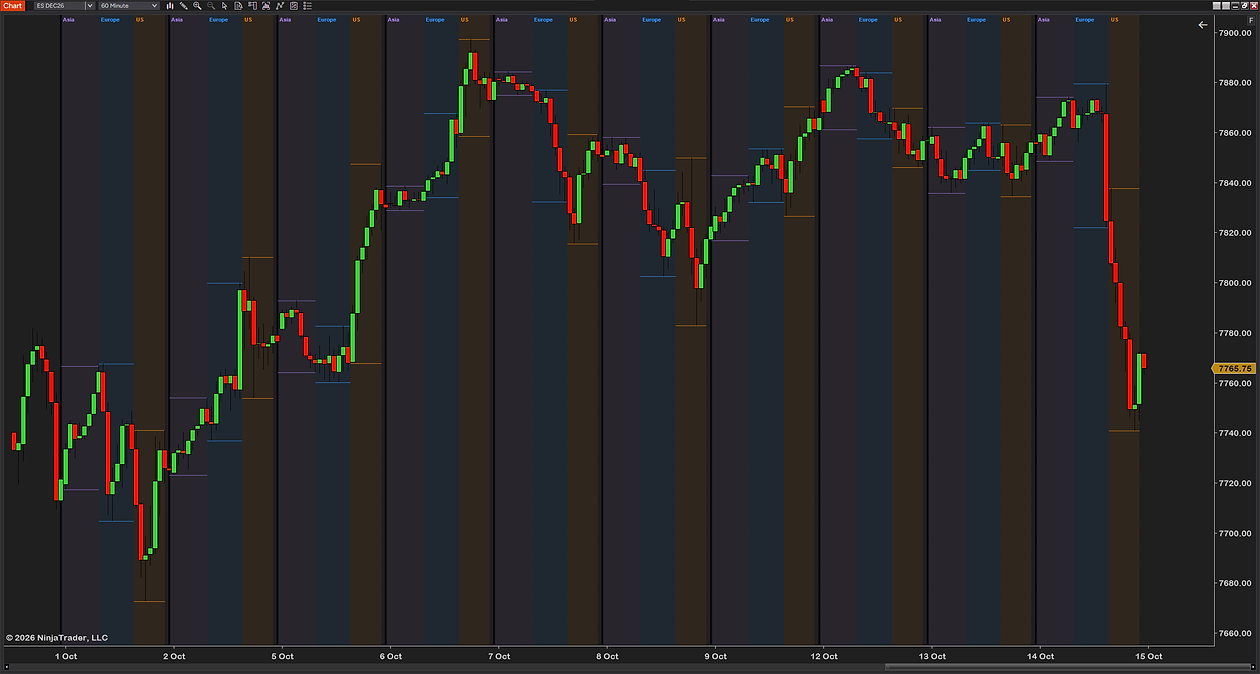This screenshot has height=674, width=1260.
Task: Click the 7820.00 price axis label
Action: (1235, 233)
